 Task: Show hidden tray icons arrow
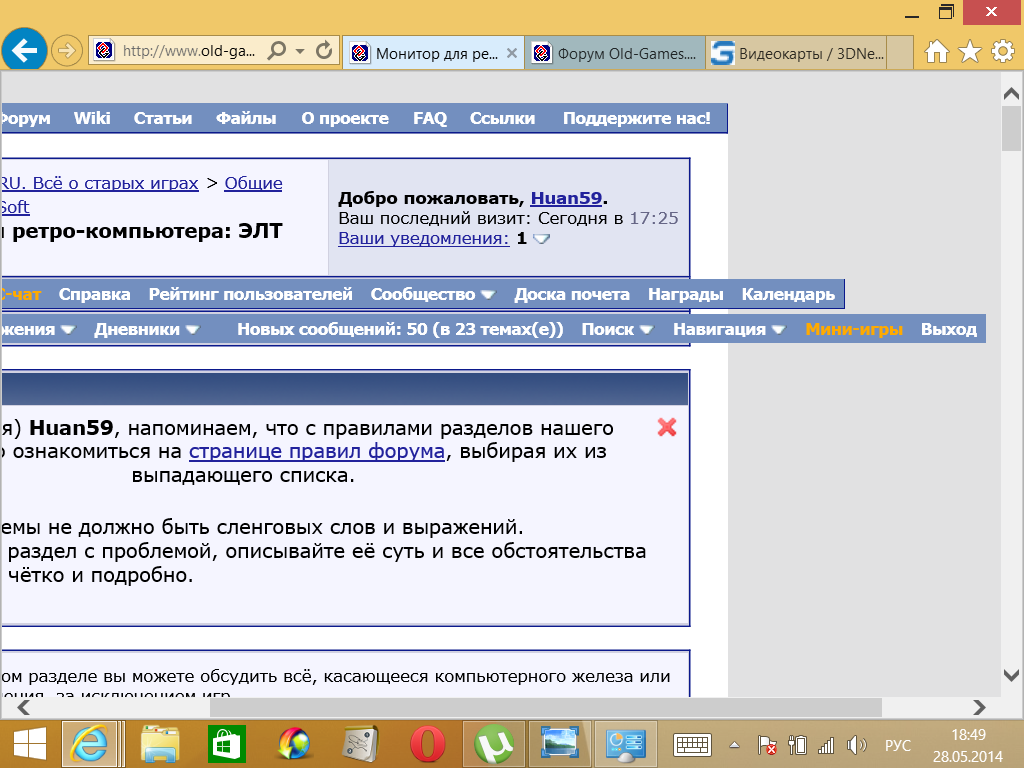point(734,745)
